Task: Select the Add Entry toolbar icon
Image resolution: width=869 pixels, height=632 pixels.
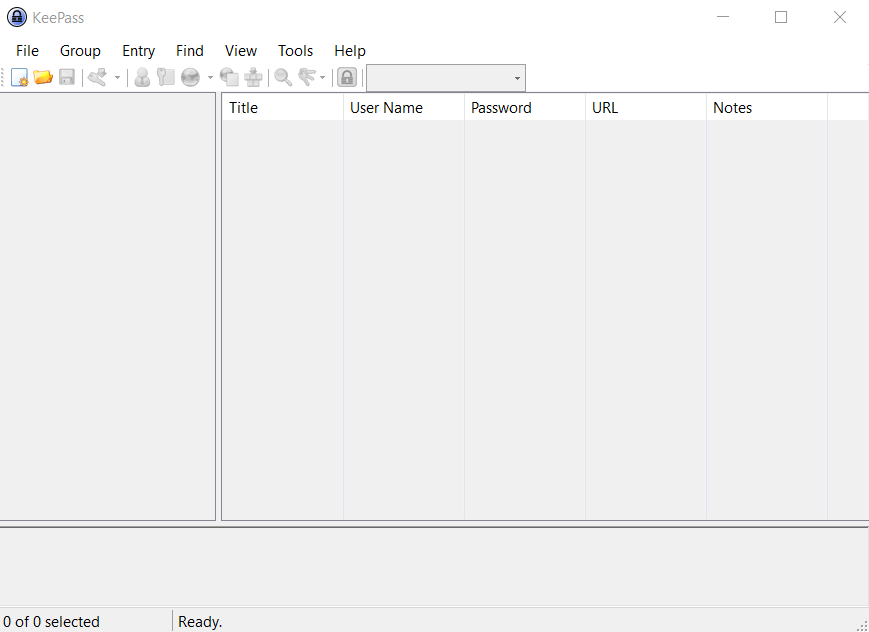Action: (96, 77)
